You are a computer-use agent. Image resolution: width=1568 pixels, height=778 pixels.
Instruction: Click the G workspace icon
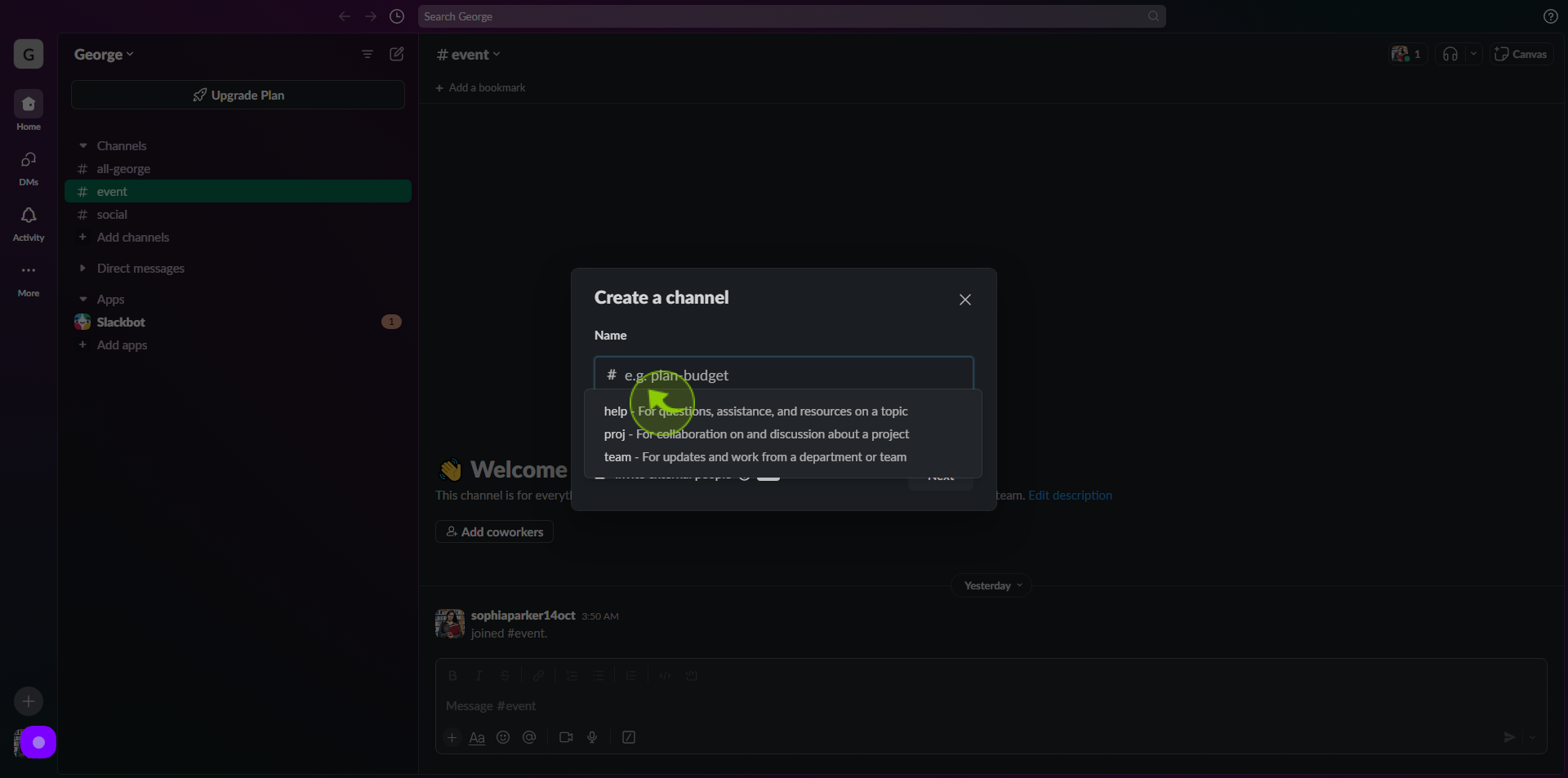click(29, 55)
